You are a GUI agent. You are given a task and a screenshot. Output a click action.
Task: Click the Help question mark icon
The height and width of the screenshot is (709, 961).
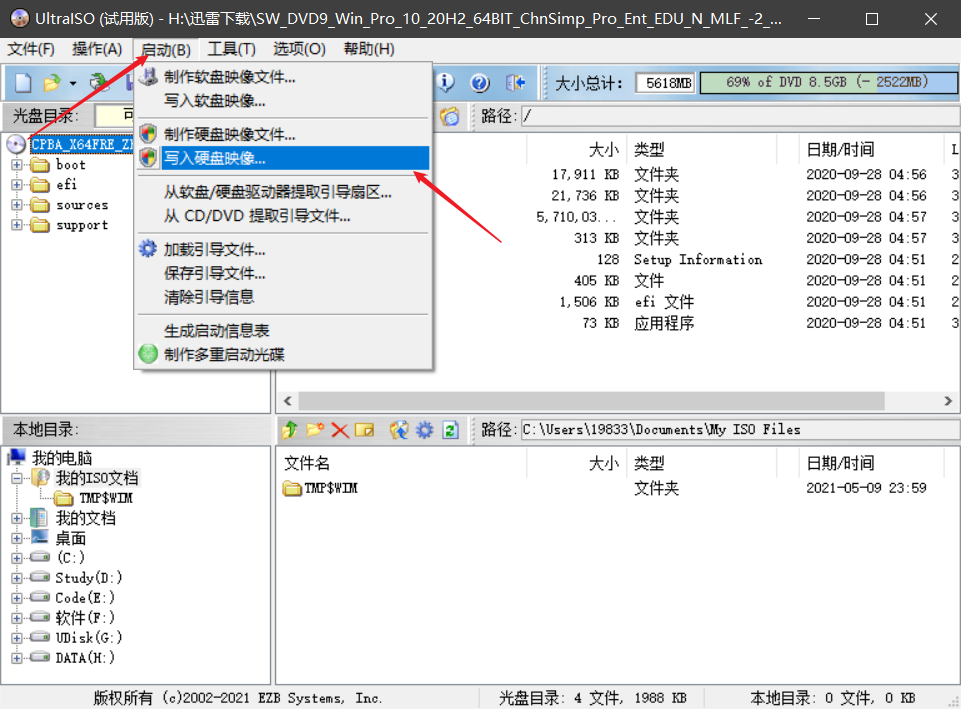point(480,82)
